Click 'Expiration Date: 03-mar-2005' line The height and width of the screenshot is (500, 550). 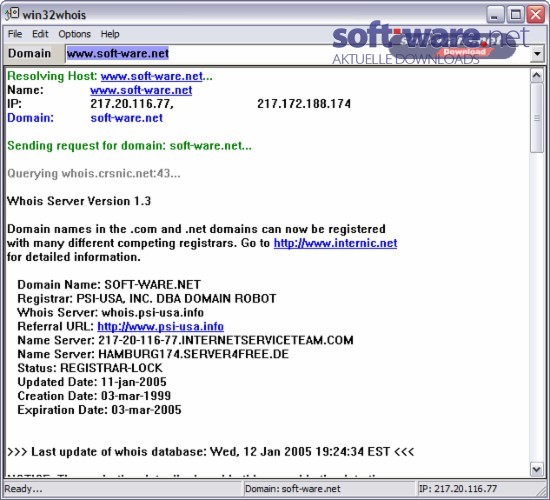[99, 410]
